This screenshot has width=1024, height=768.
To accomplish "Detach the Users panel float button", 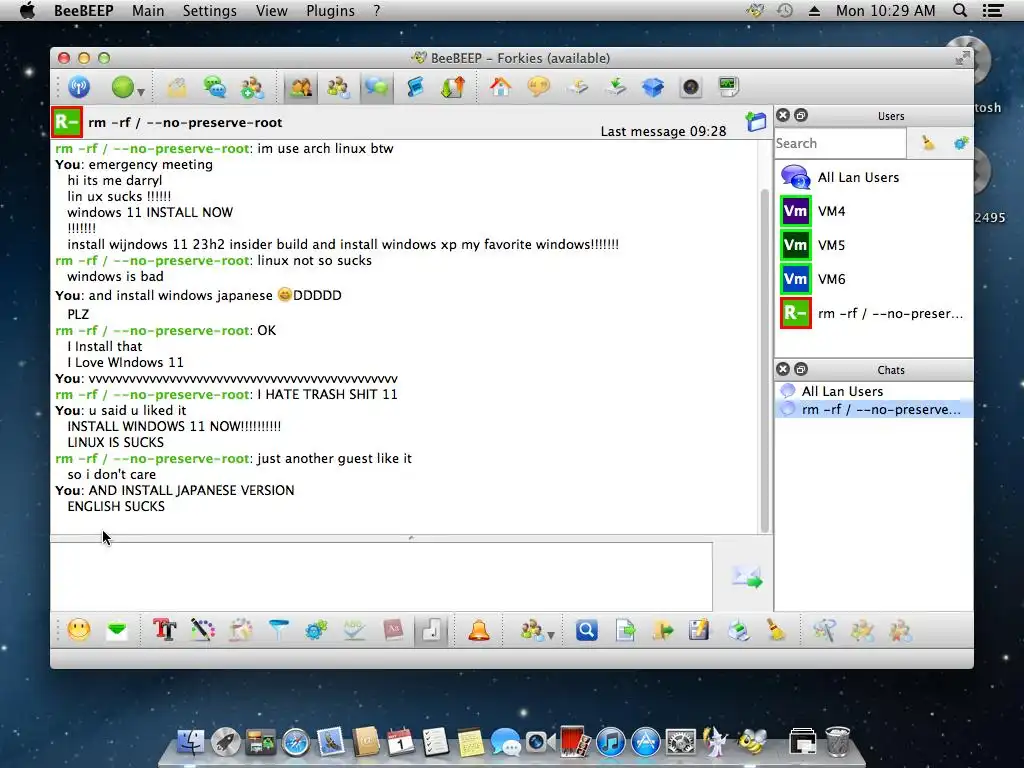I will click(x=801, y=116).
